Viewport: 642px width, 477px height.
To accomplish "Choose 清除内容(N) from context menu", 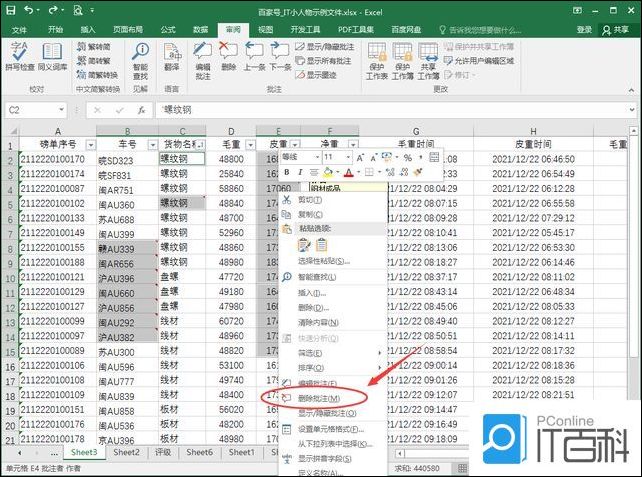I will 332,323.
